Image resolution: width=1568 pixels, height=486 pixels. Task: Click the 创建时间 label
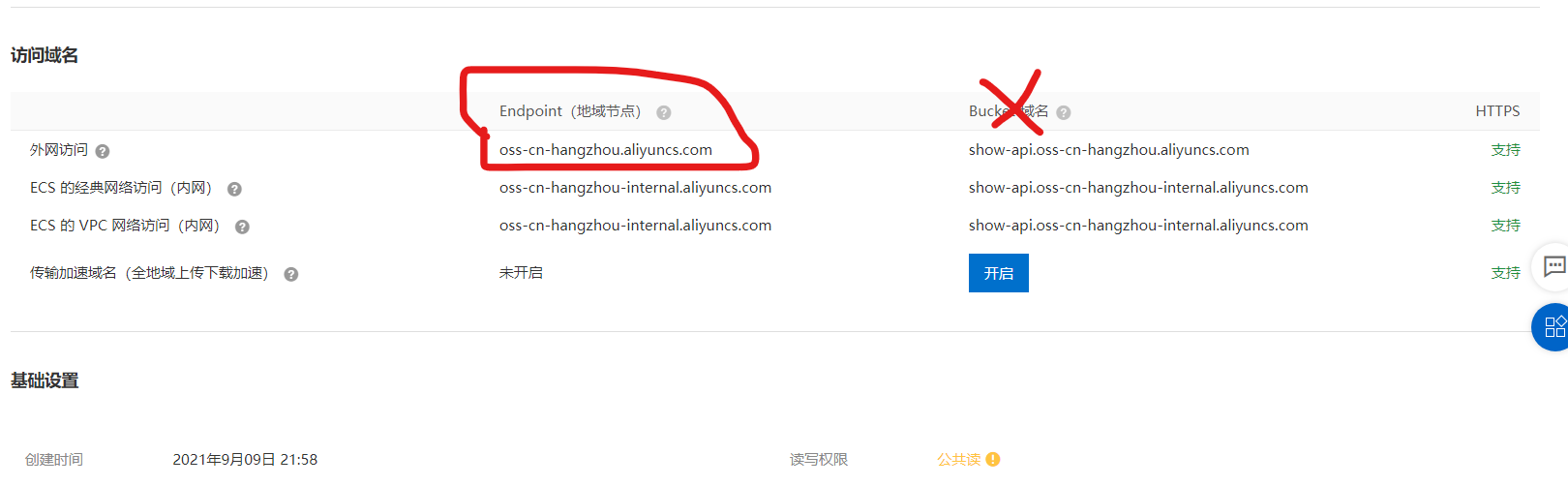pyautogui.click(x=54, y=460)
